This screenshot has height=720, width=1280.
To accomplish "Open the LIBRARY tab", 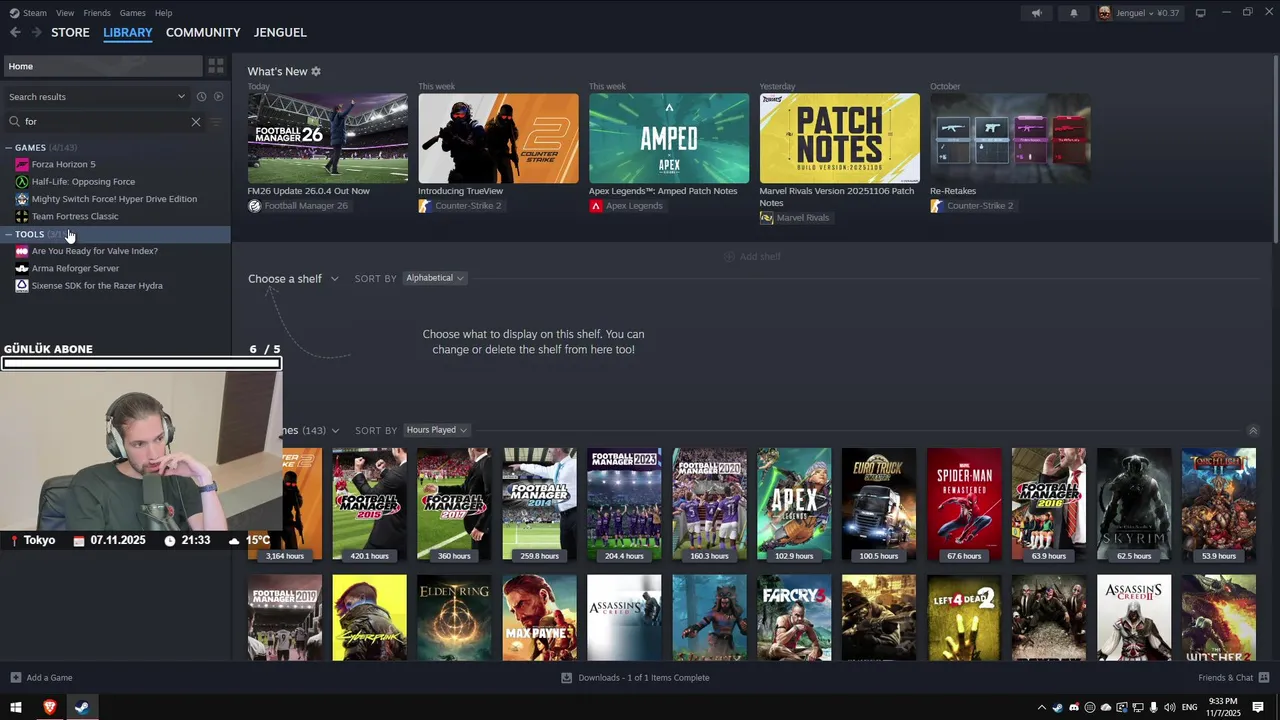I will [128, 32].
